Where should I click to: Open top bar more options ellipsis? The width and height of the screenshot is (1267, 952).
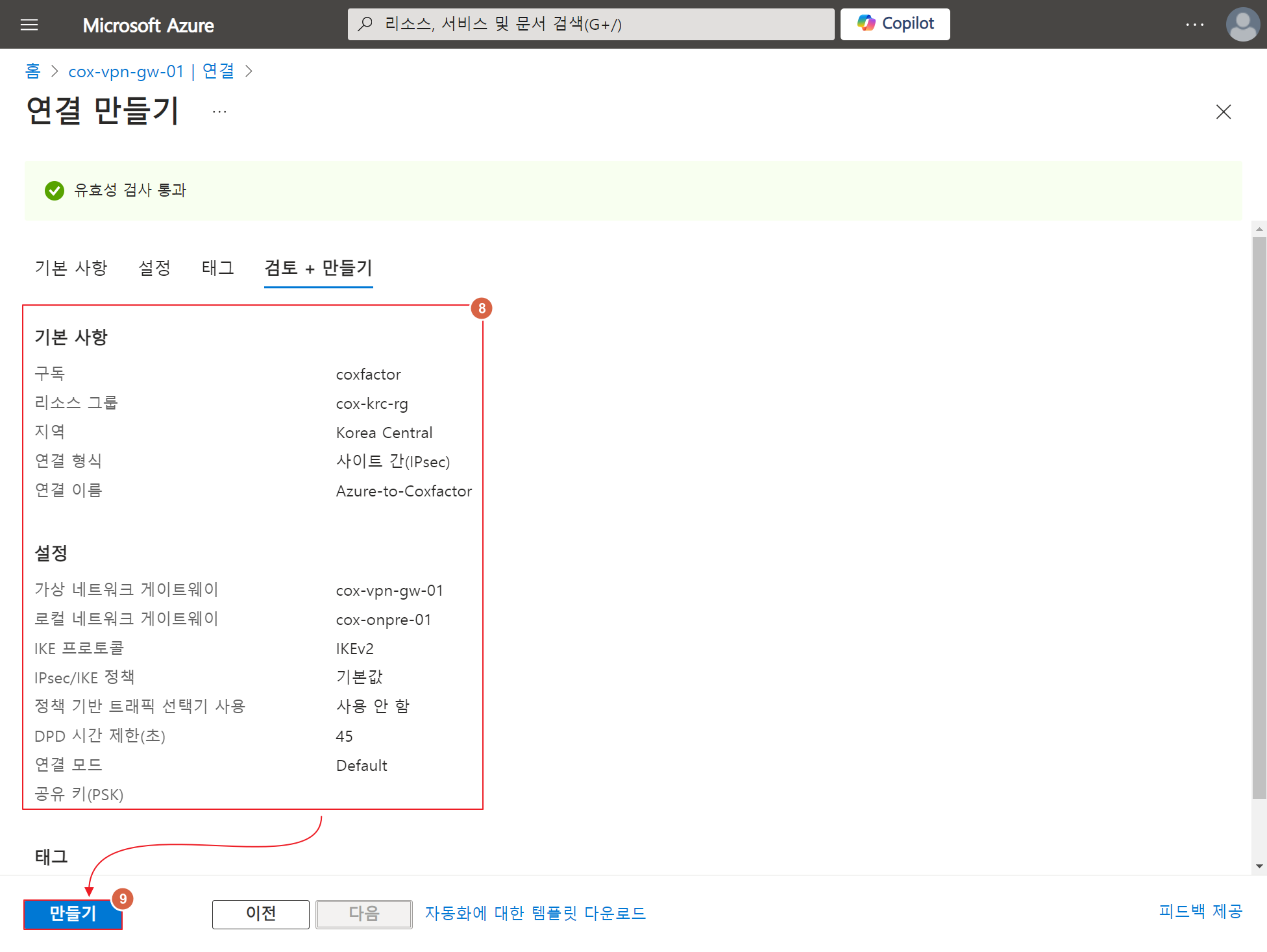pyautogui.click(x=1194, y=25)
